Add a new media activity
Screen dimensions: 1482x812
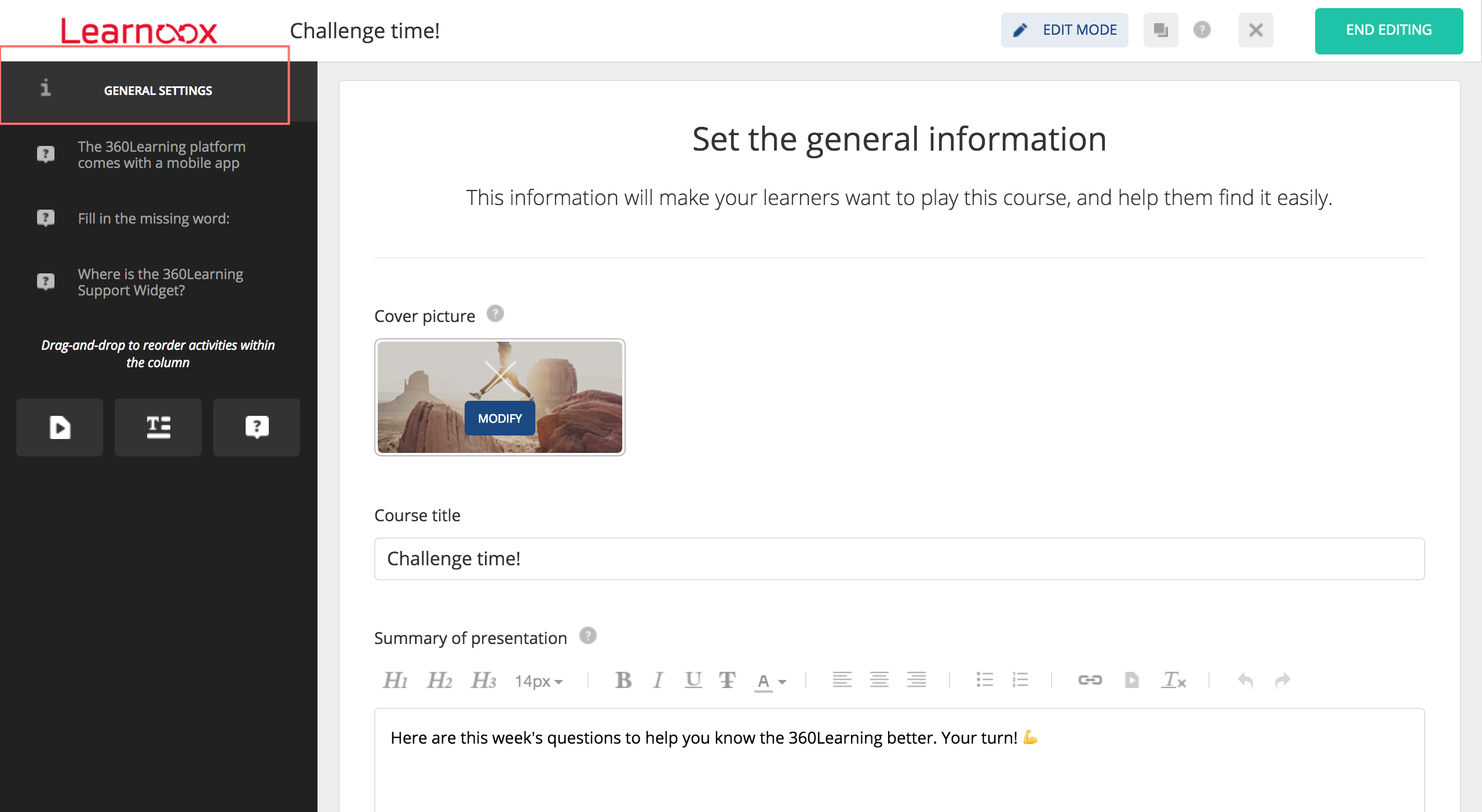point(60,427)
